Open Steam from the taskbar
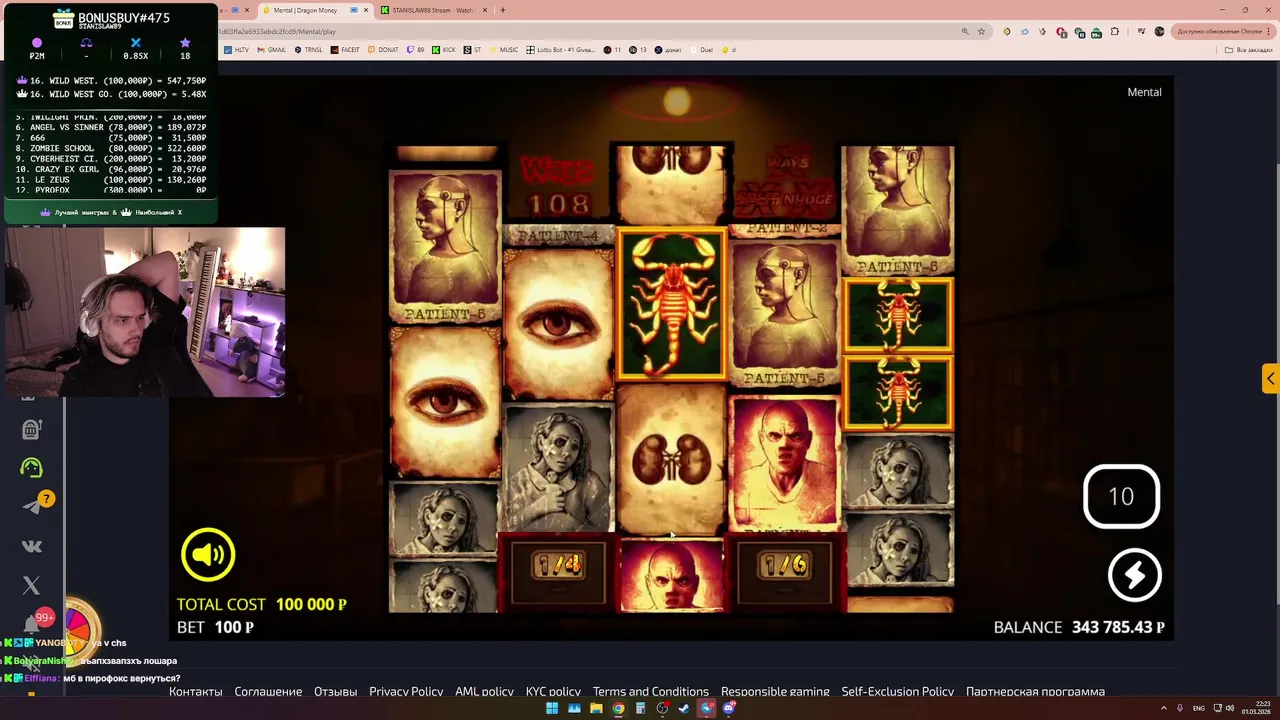This screenshot has height=720, width=1280. click(x=684, y=708)
